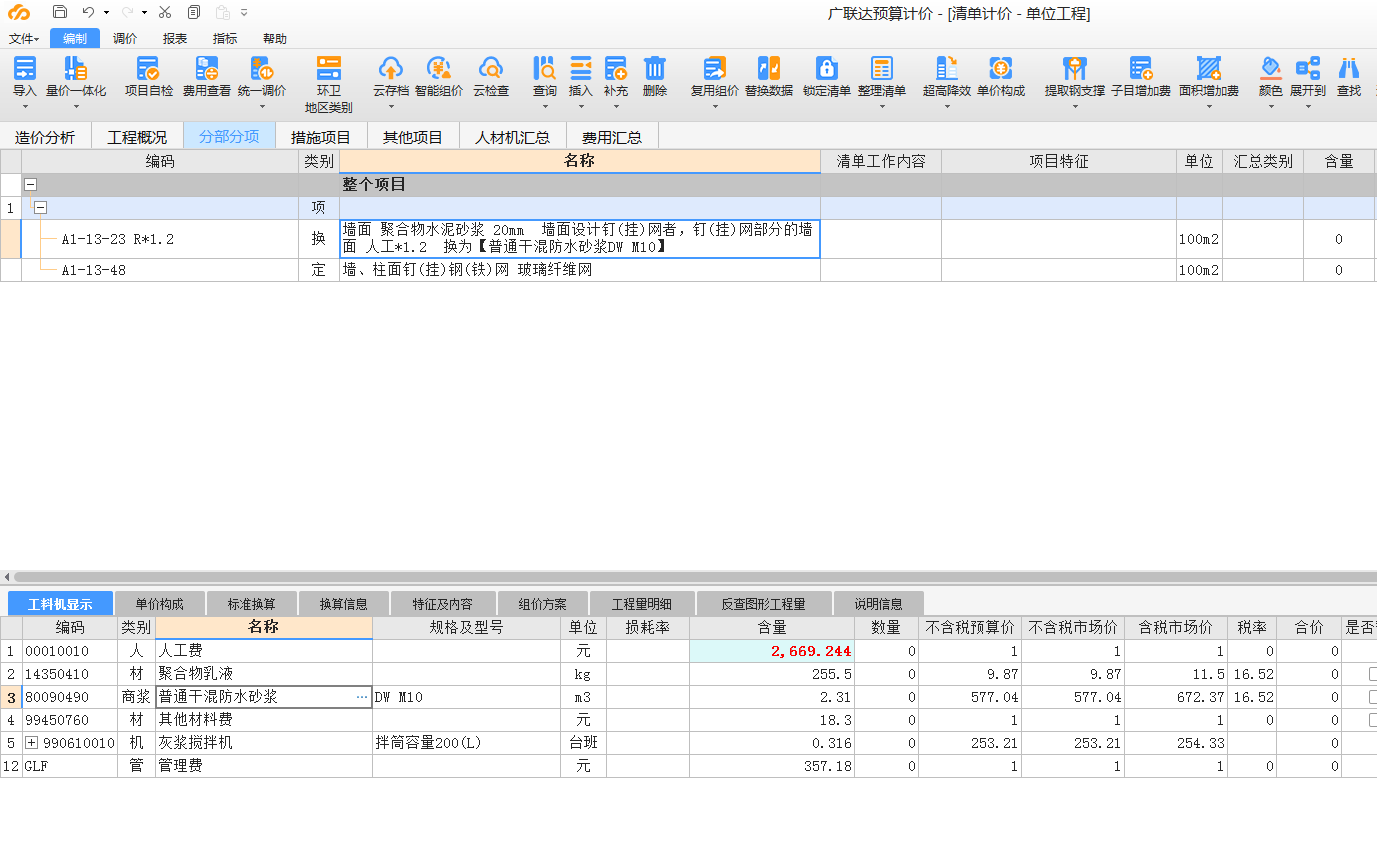Switch to the 人材机汇总 tab
Screen dimensions: 1377x858
[513, 137]
